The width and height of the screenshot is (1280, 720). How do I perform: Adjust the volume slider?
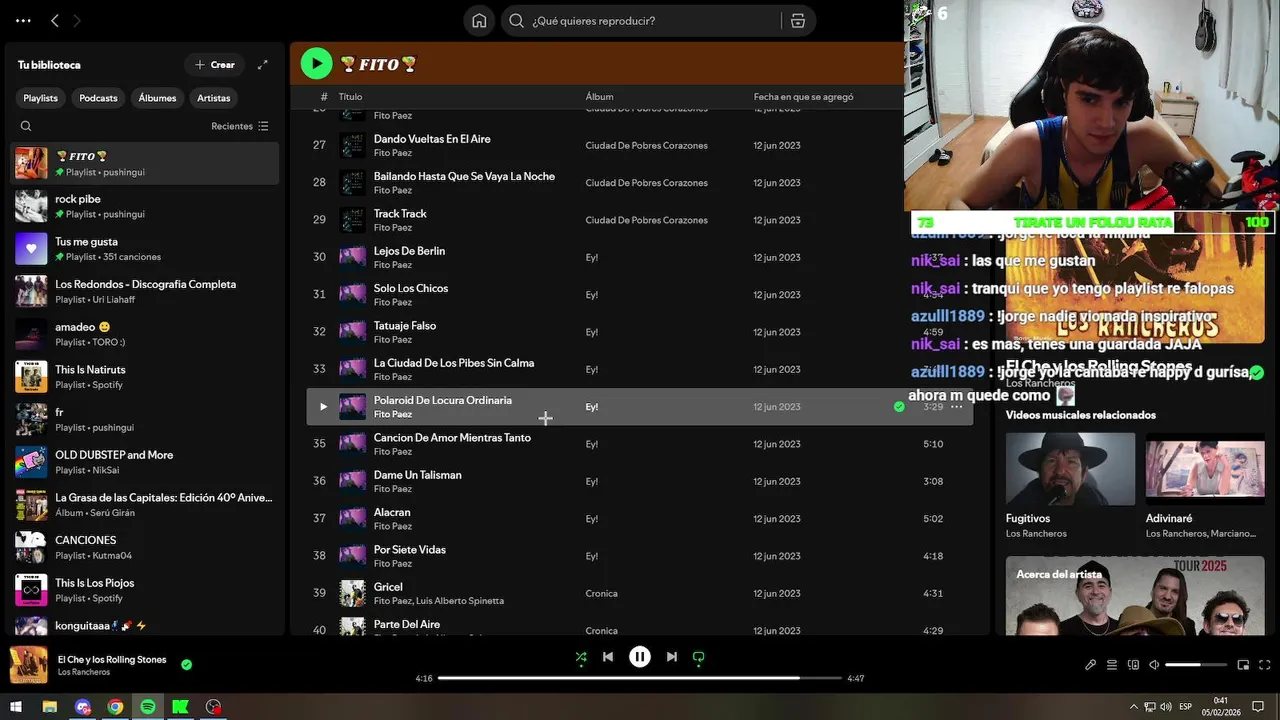tap(1196, 665)
